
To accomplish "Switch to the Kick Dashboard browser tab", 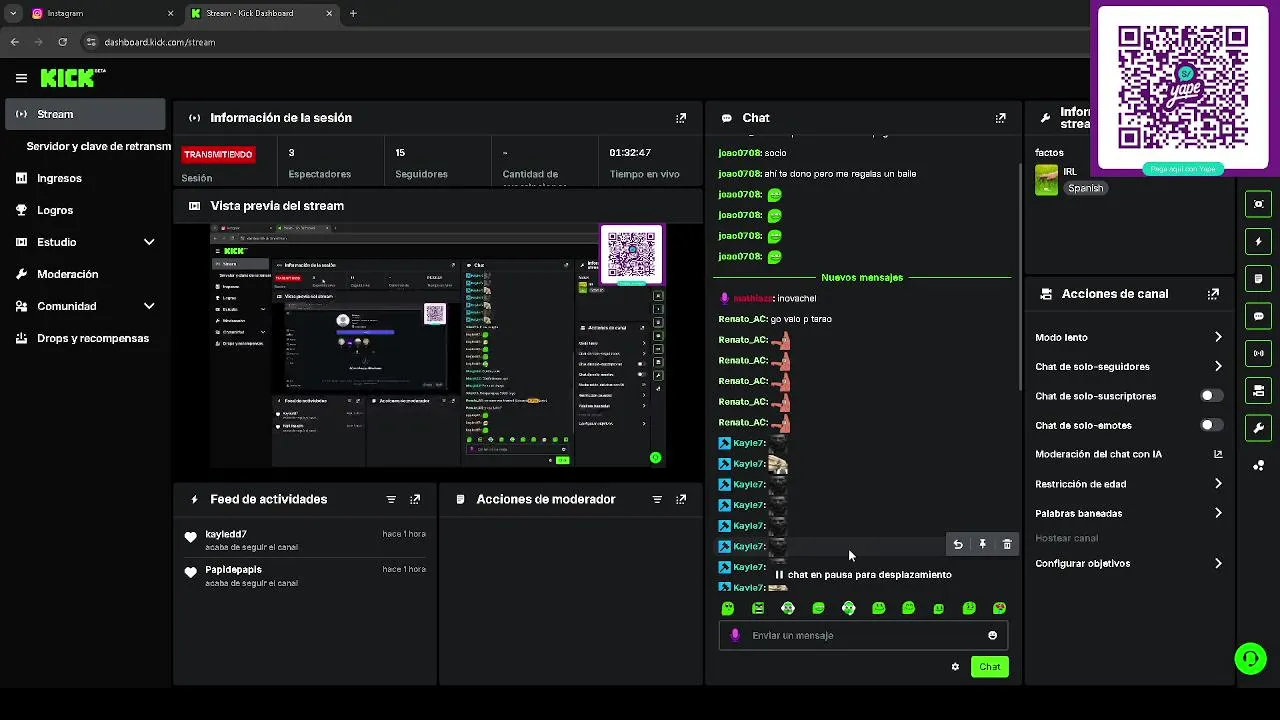I will (260, 13).
